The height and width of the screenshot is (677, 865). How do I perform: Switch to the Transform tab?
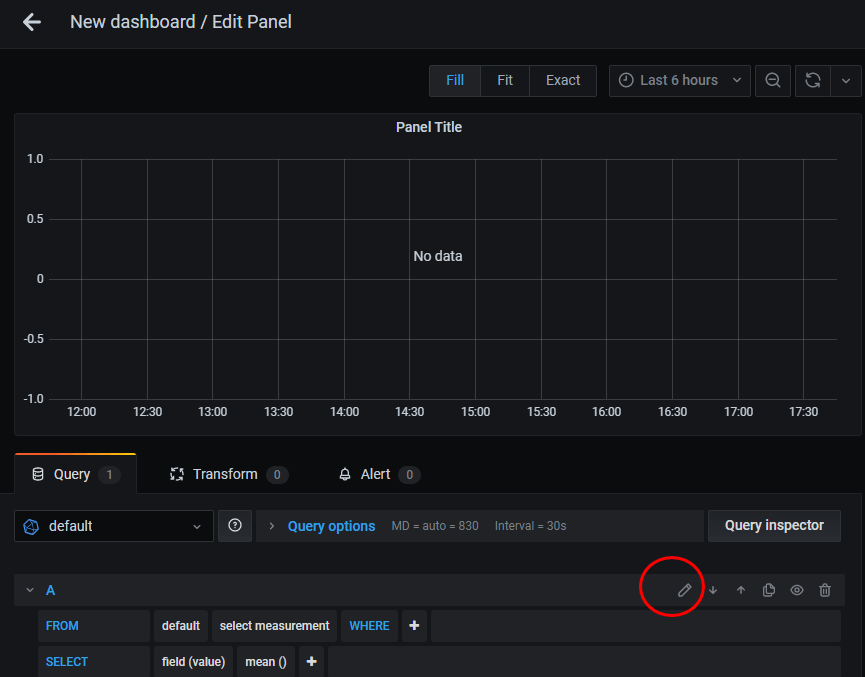tap(225, 474)
